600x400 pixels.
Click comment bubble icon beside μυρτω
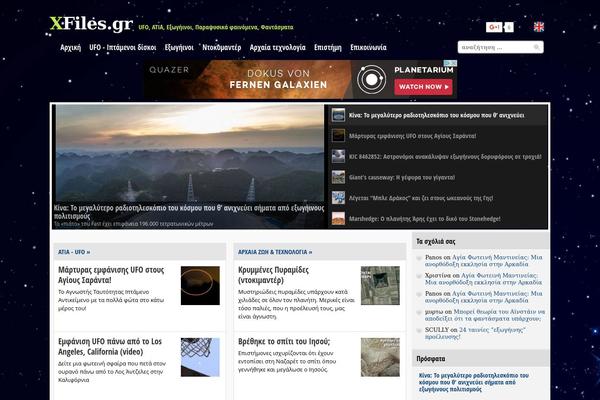(419, 312)
